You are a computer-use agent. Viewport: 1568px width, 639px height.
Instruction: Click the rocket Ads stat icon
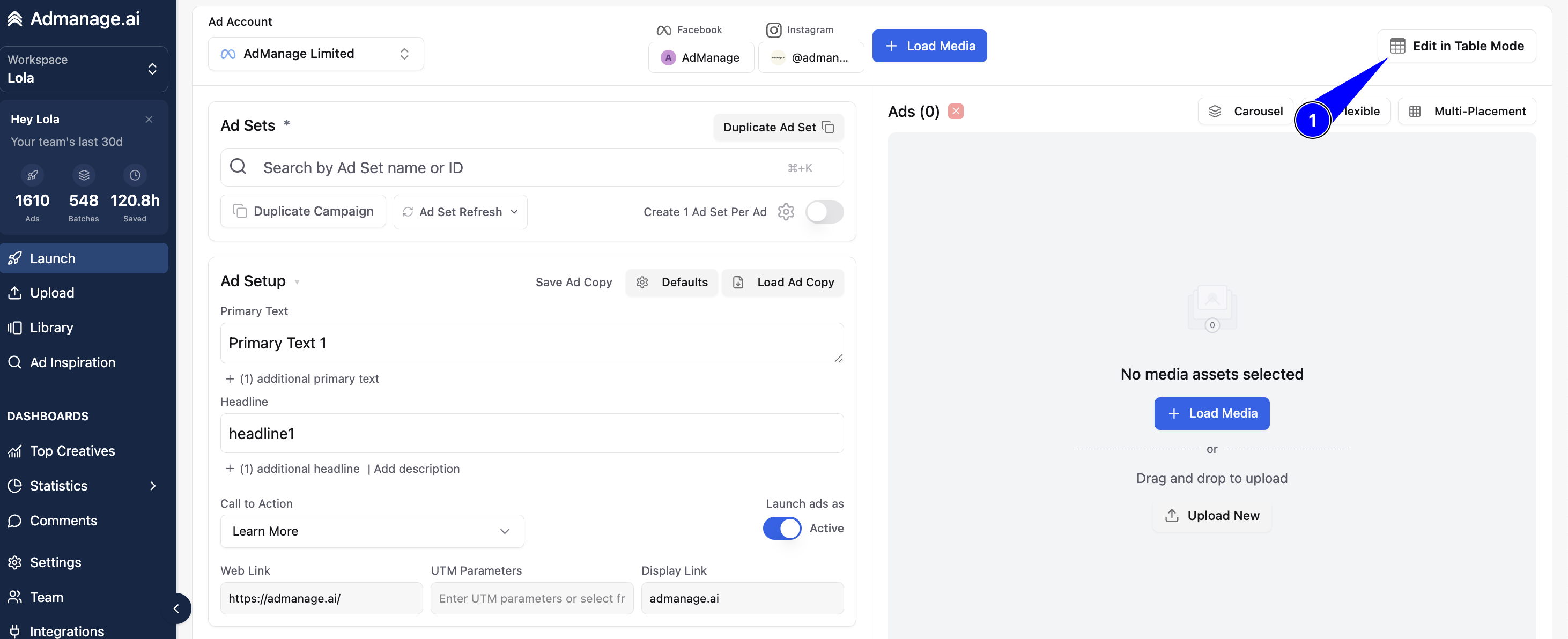[32, 175]
